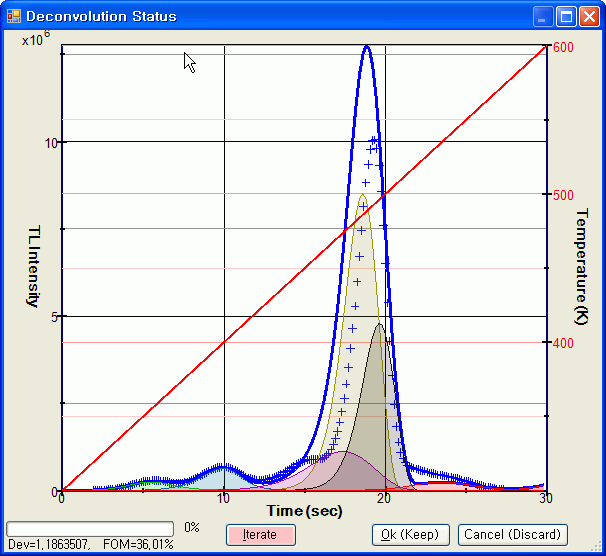This screenshot has width=606, height=556.
Task: Click the 600 tick on temperature axis
Action: point(563,47)
